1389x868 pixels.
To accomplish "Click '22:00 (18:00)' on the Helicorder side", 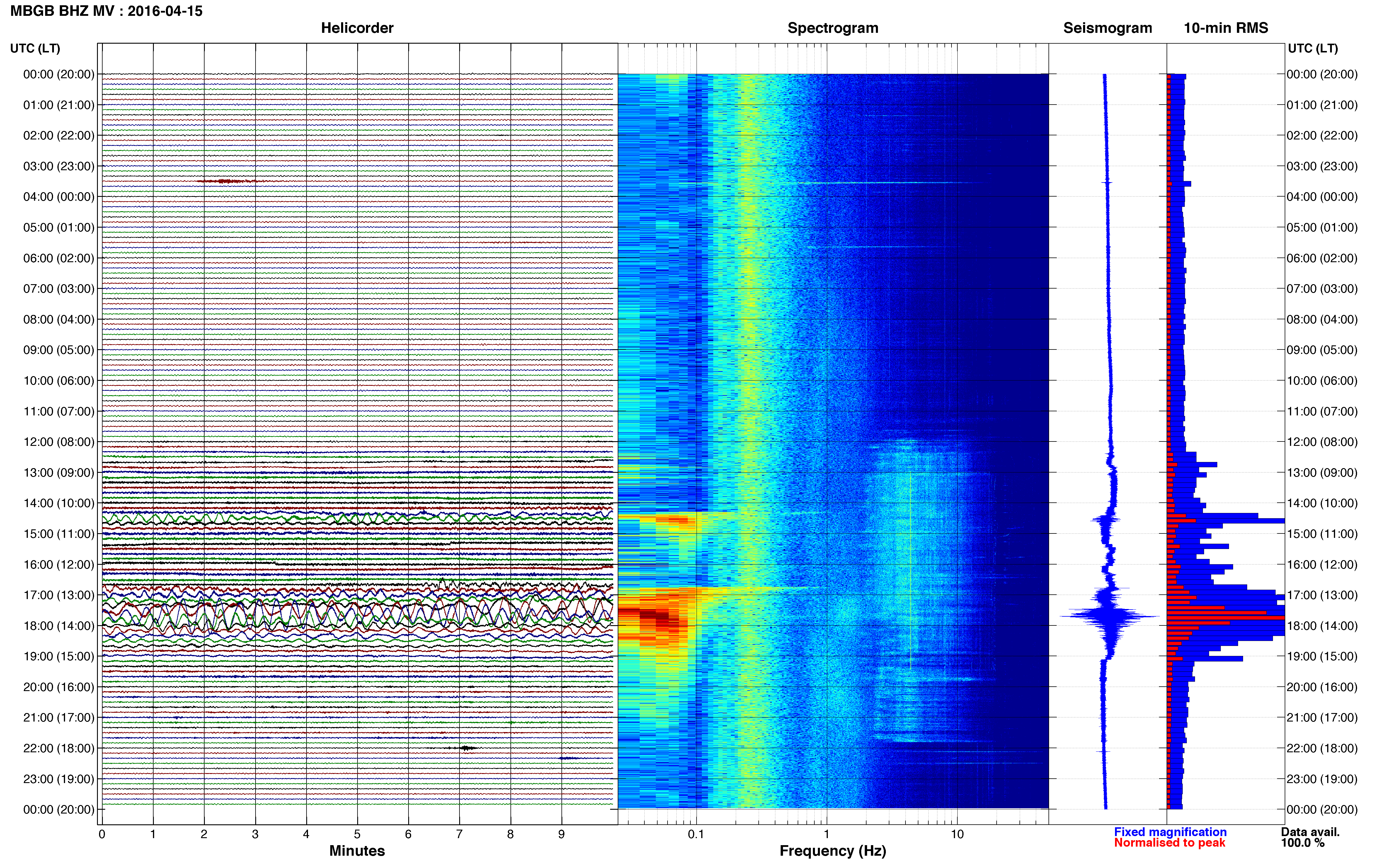I will click(59, 748).
